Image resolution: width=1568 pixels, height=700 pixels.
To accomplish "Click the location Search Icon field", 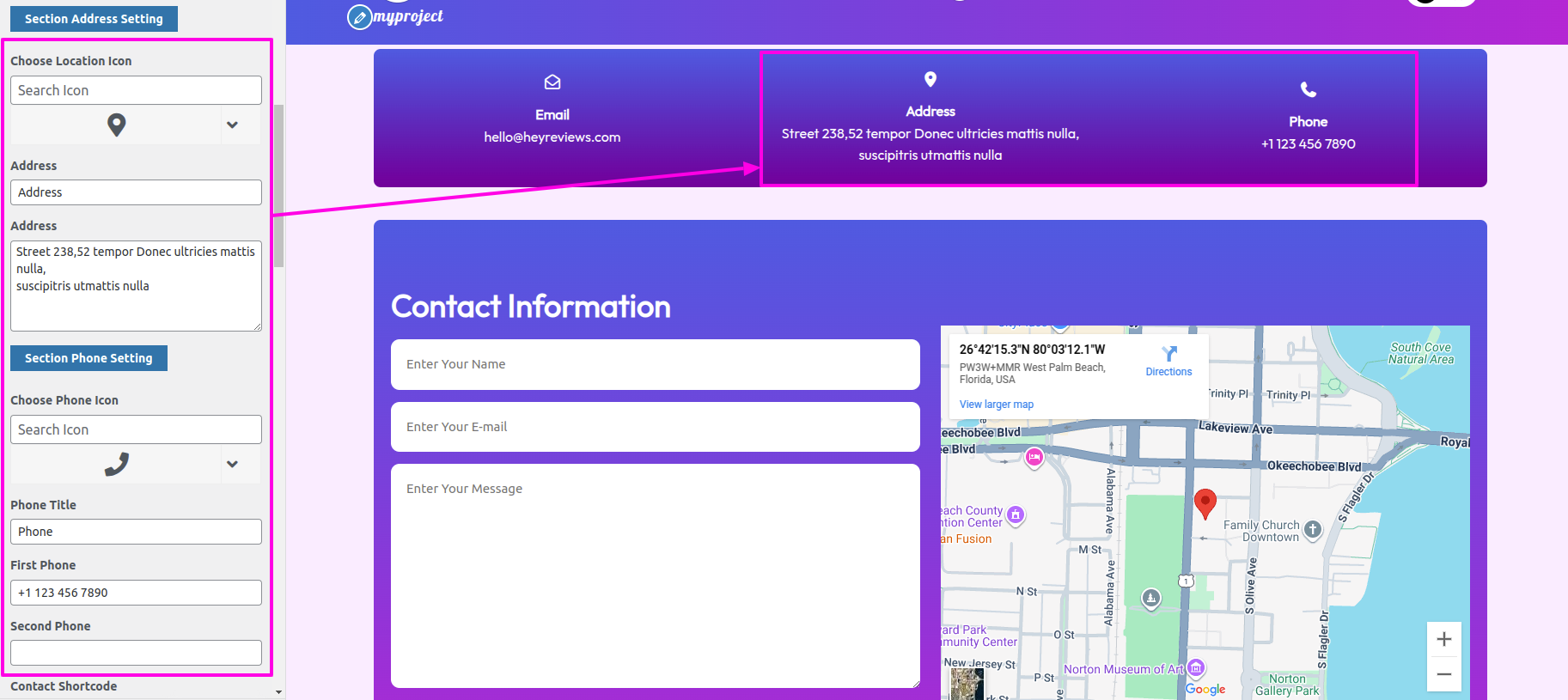I will coord(136,90).
